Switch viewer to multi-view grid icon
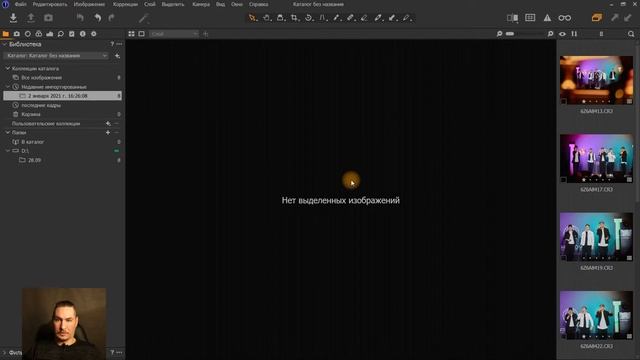640x360 pixels. [x=131, y=34]
